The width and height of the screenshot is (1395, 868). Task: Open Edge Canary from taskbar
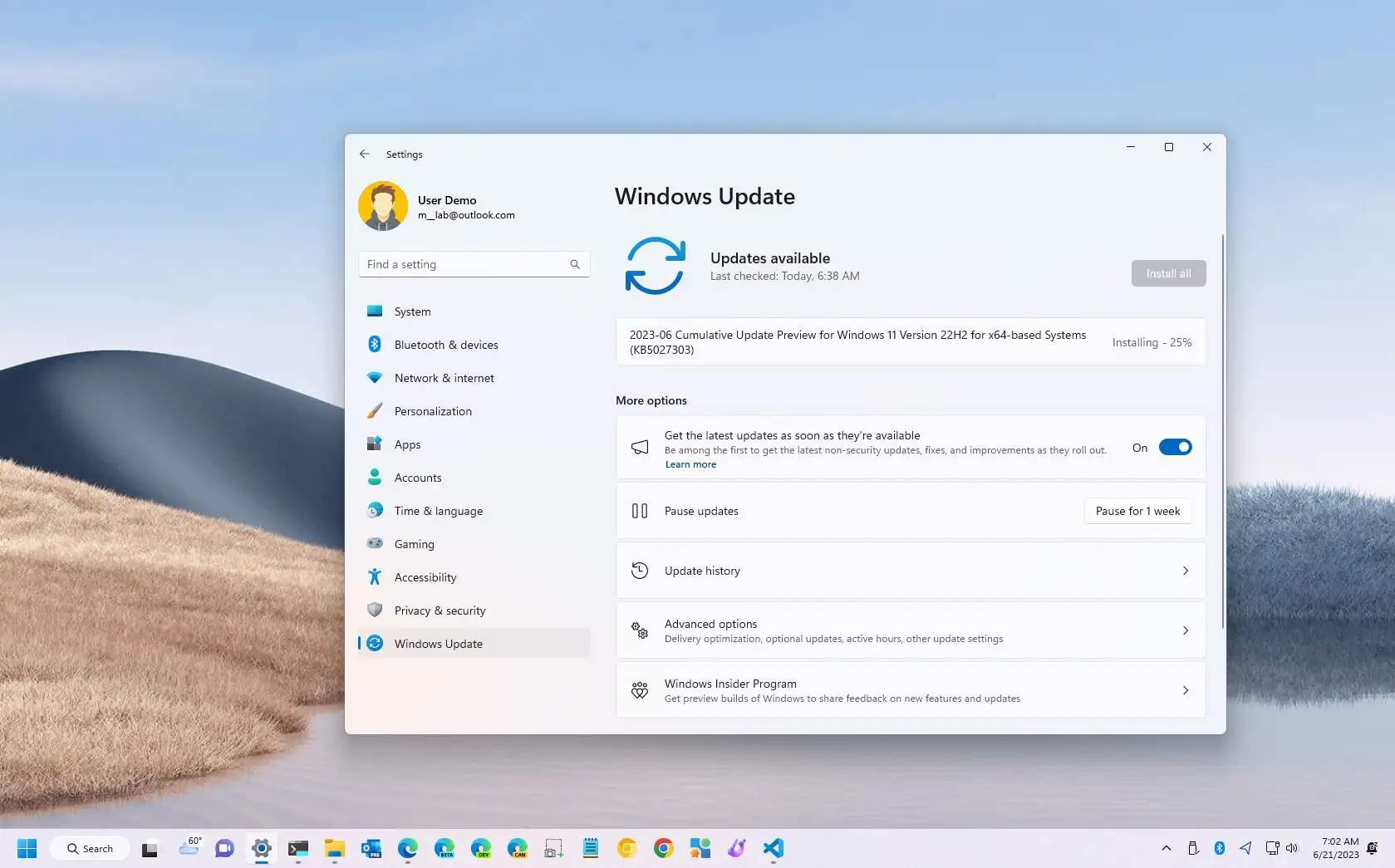click(518, 848)
